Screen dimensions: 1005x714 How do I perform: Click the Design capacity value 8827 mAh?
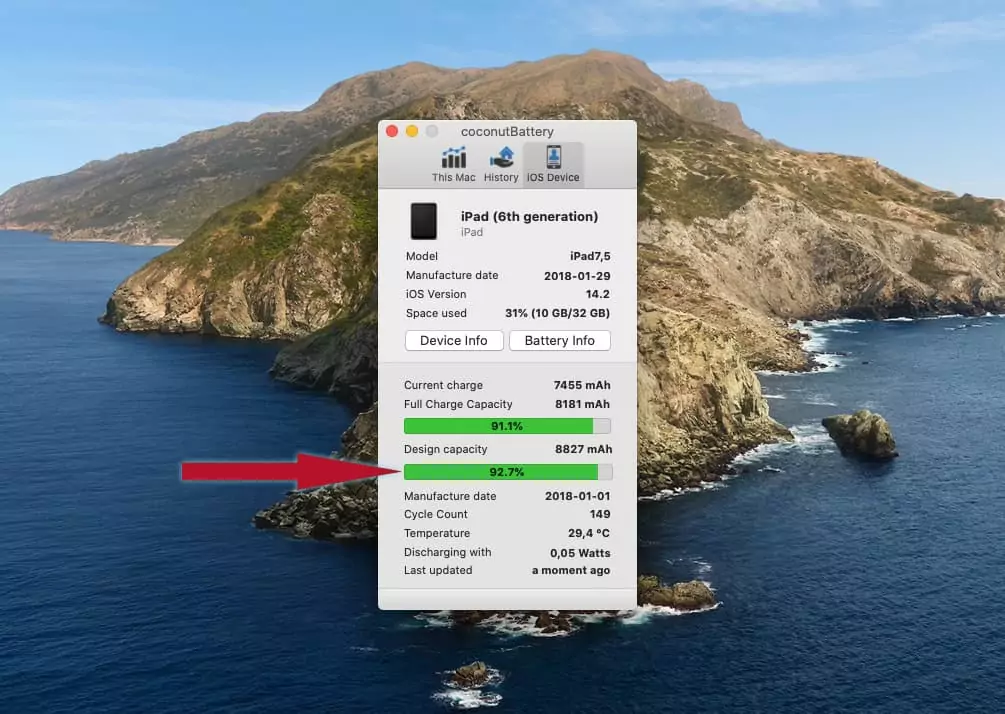[583, 449]
